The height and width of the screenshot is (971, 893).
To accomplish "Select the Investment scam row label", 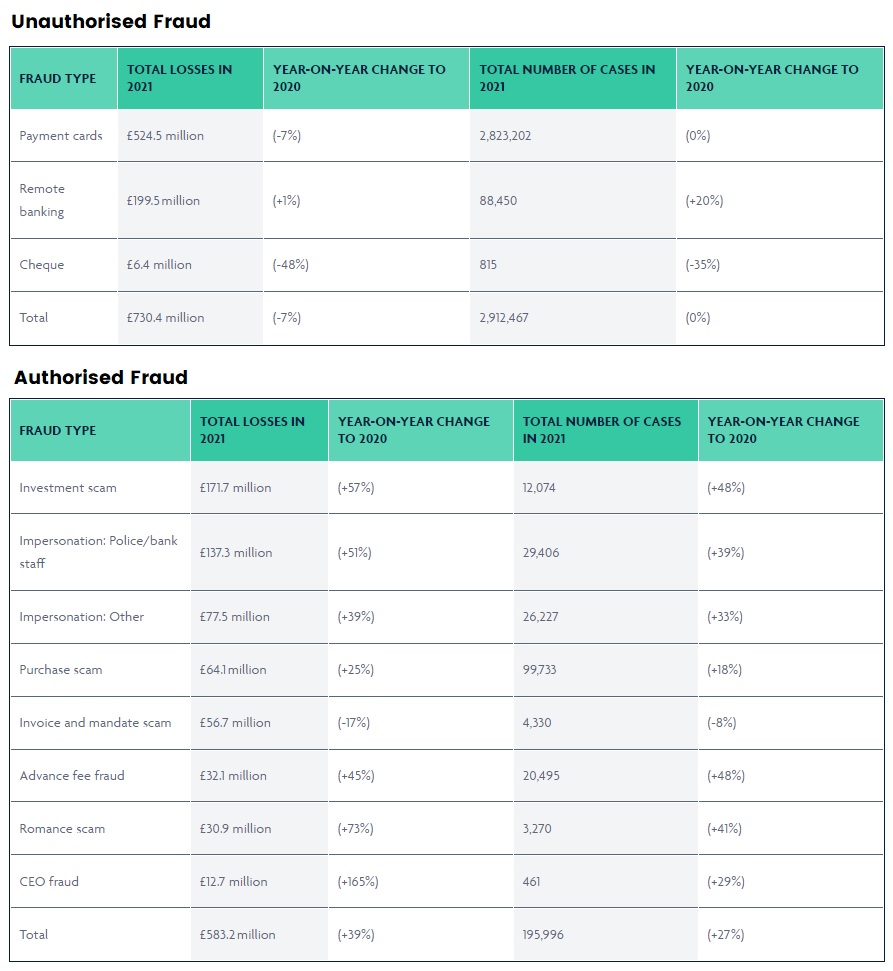I will 68,488.
